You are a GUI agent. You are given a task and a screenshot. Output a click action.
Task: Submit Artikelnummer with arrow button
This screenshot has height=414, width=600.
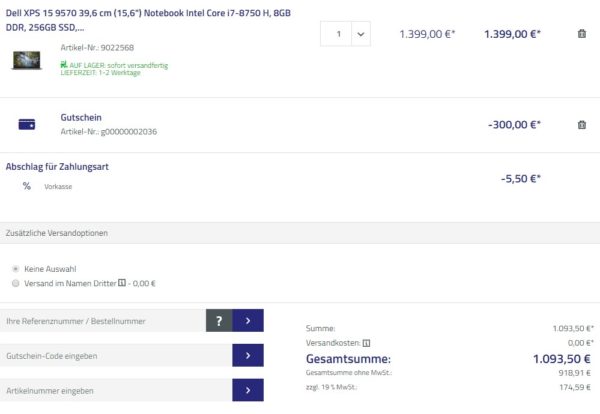click(x=247, y=389)
